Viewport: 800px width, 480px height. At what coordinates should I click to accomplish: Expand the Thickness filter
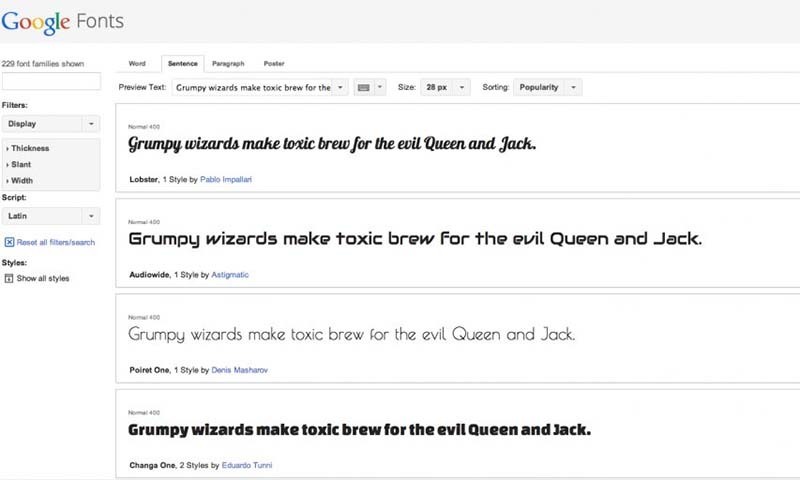click(x=28, y=148)
